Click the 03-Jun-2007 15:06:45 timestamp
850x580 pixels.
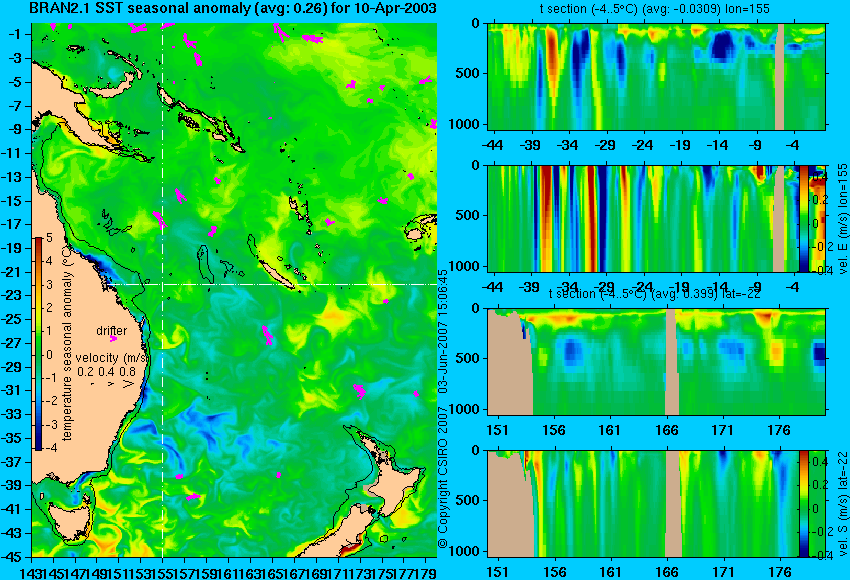click(x=443, y=332)
